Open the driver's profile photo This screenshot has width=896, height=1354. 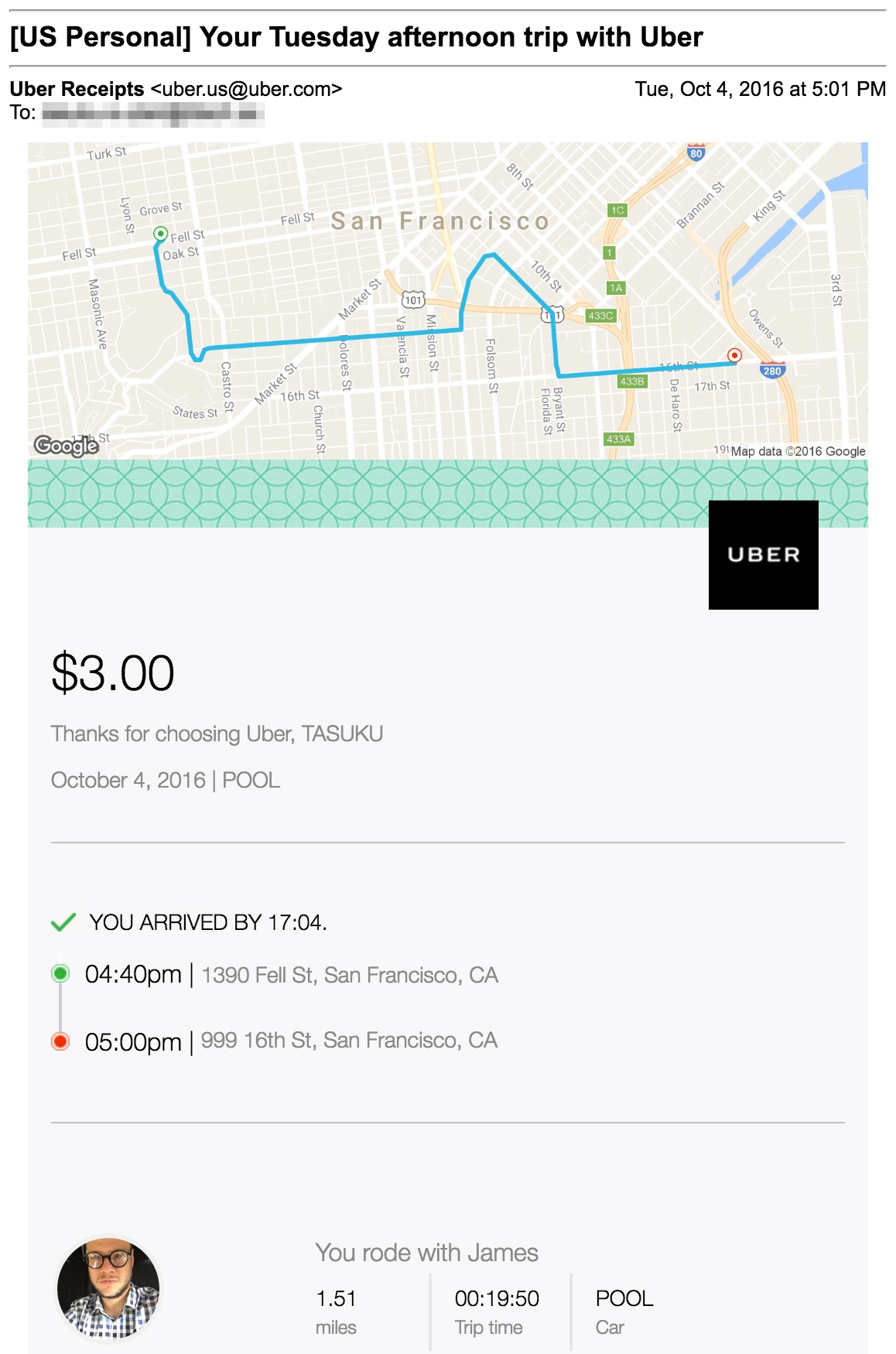(108, 1288)
